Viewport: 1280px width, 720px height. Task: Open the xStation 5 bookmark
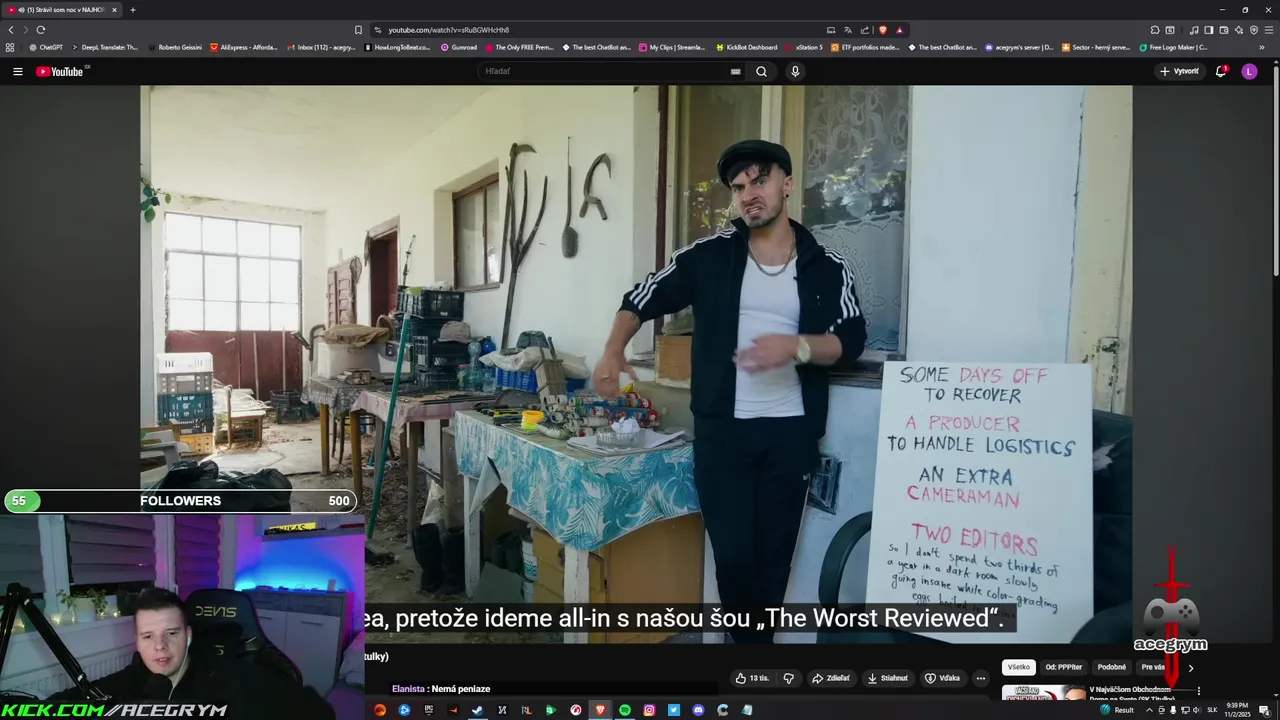(804, 47)
